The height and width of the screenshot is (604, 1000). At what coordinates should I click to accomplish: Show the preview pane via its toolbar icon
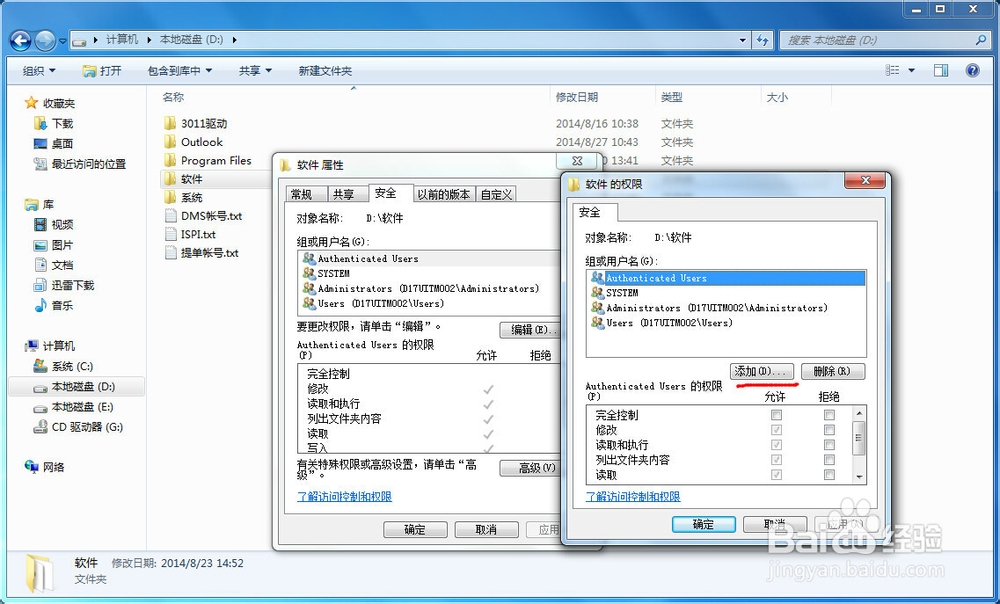point(940,70)
